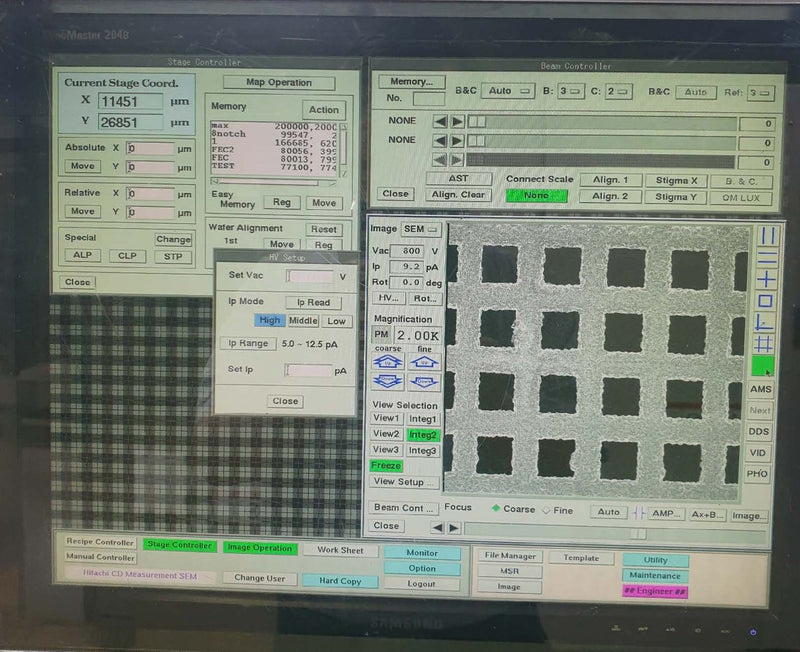Select the corner angle measurement icon
This screenshot has height=652, width=800.
[764, 323]
